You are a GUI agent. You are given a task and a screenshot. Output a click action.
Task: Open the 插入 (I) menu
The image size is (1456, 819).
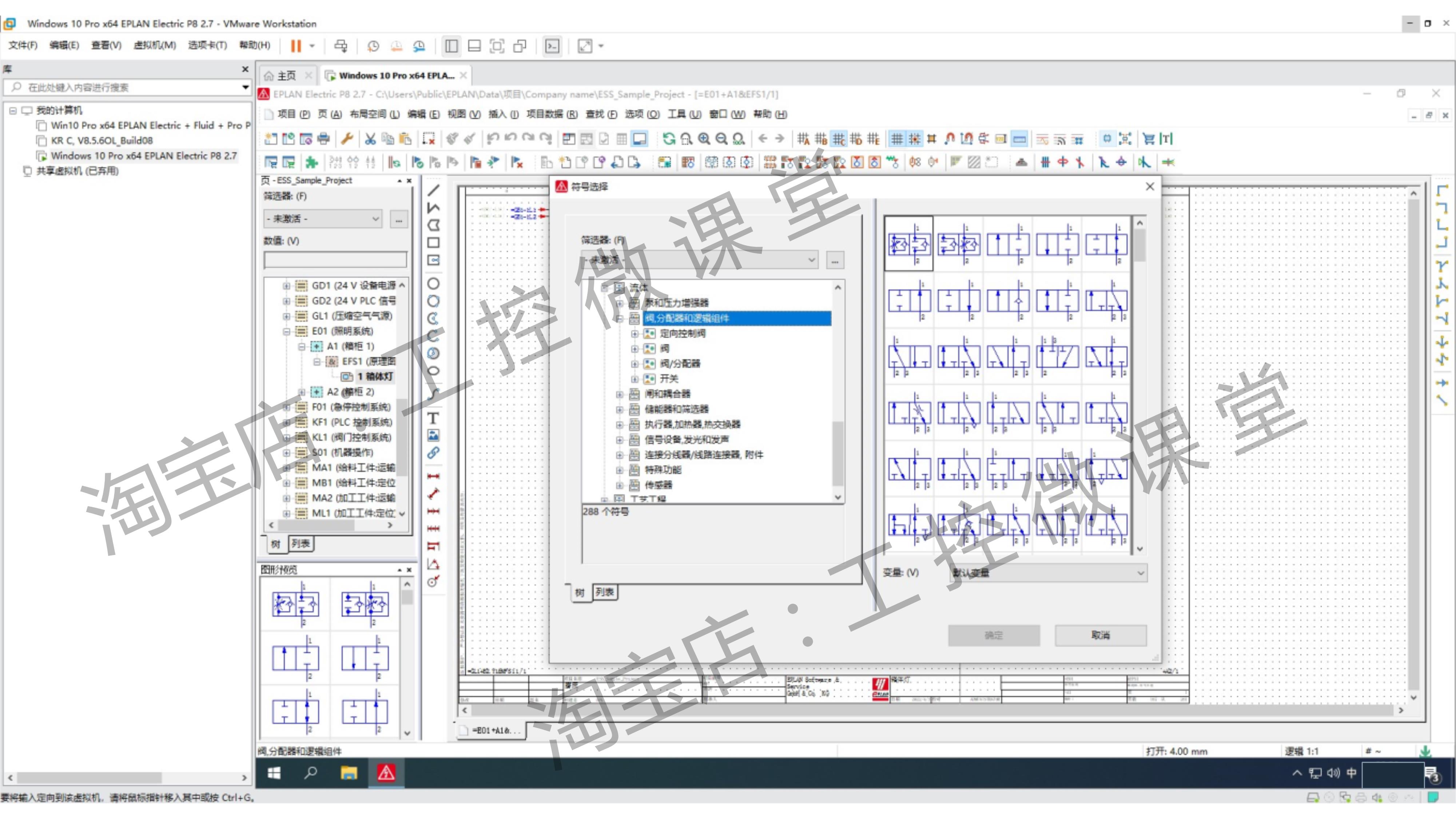coord(503,114)
